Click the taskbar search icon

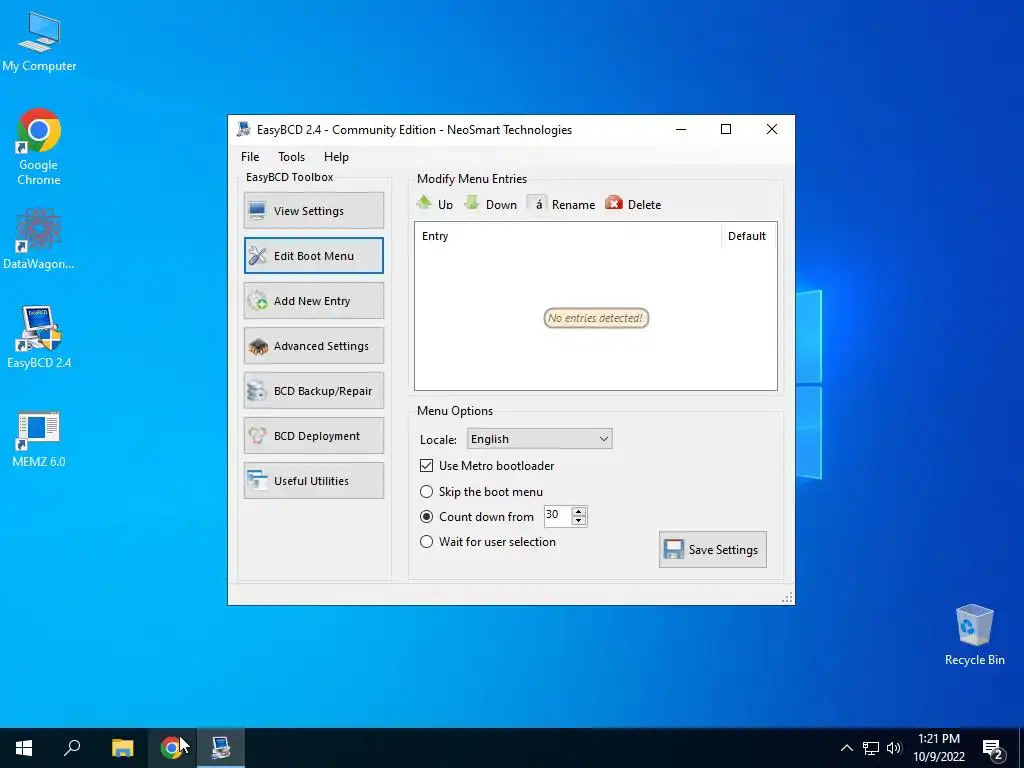(72, 748)
